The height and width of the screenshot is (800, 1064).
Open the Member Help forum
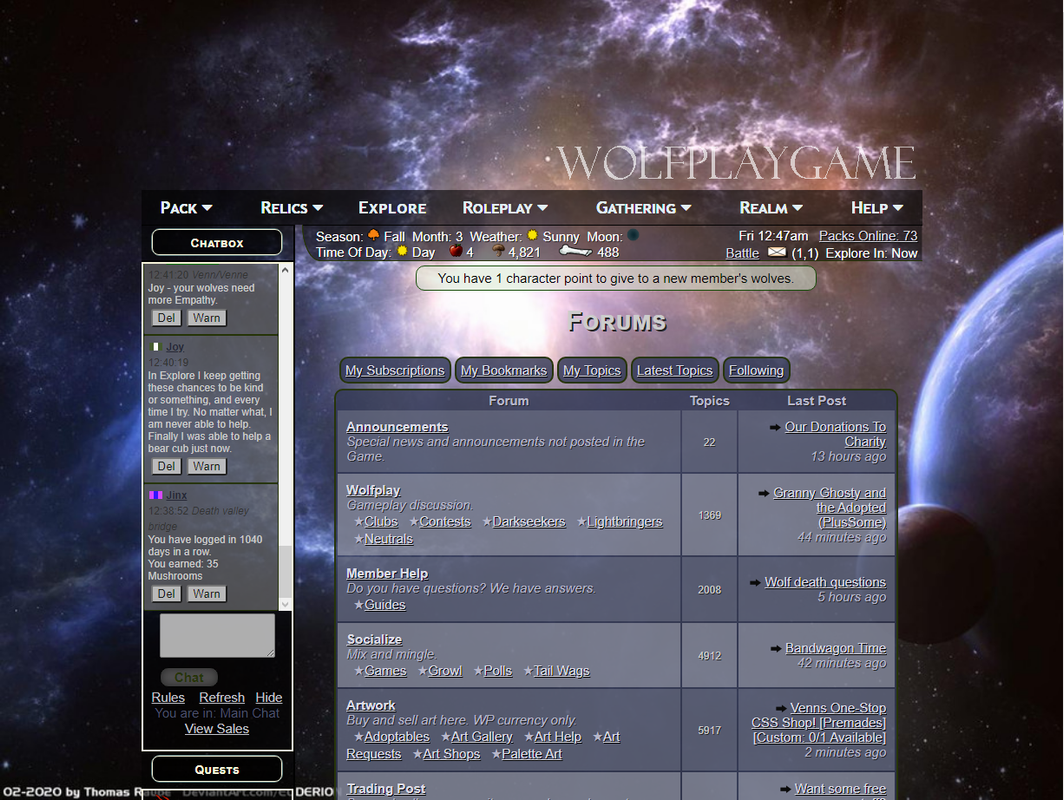tap(387, 573)
